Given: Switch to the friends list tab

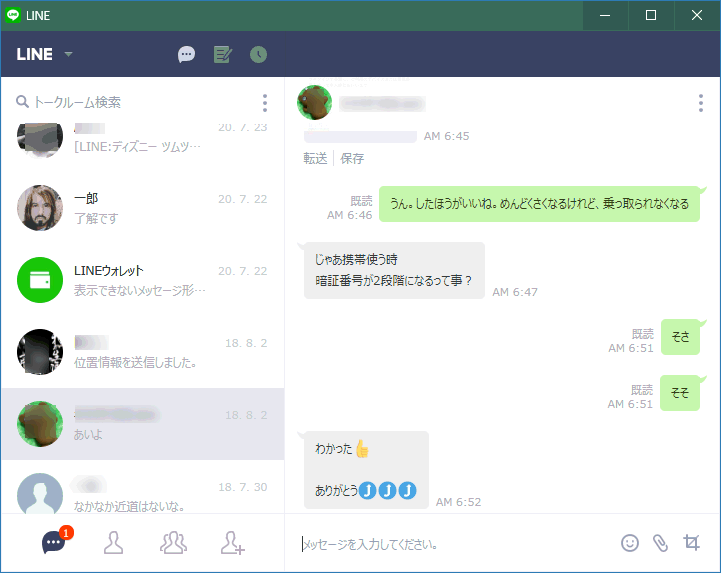Looking at the screenshot, I should click(114, 543).
